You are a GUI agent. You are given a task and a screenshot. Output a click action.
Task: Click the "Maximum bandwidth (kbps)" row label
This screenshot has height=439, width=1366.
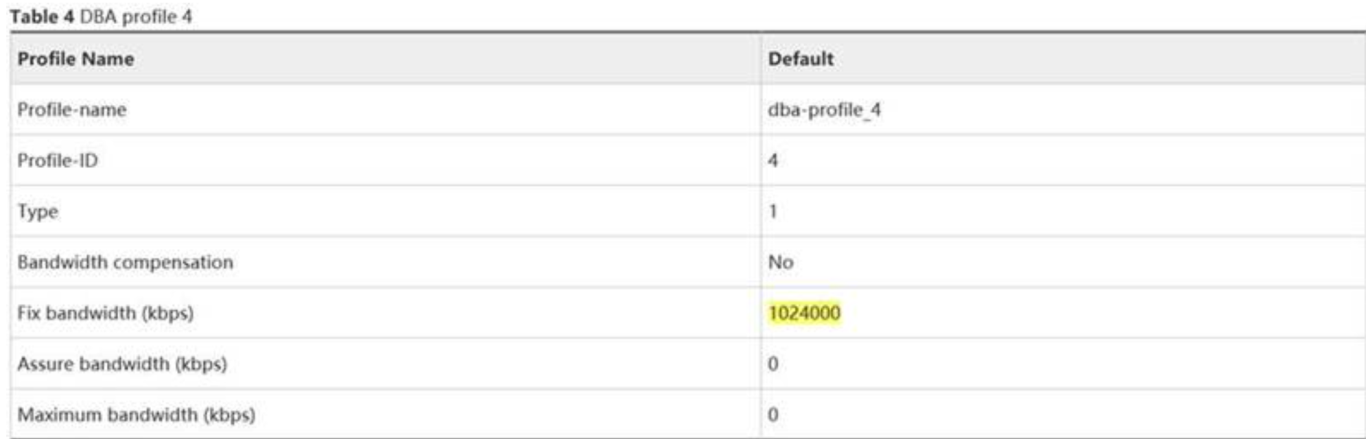[132, 413]
